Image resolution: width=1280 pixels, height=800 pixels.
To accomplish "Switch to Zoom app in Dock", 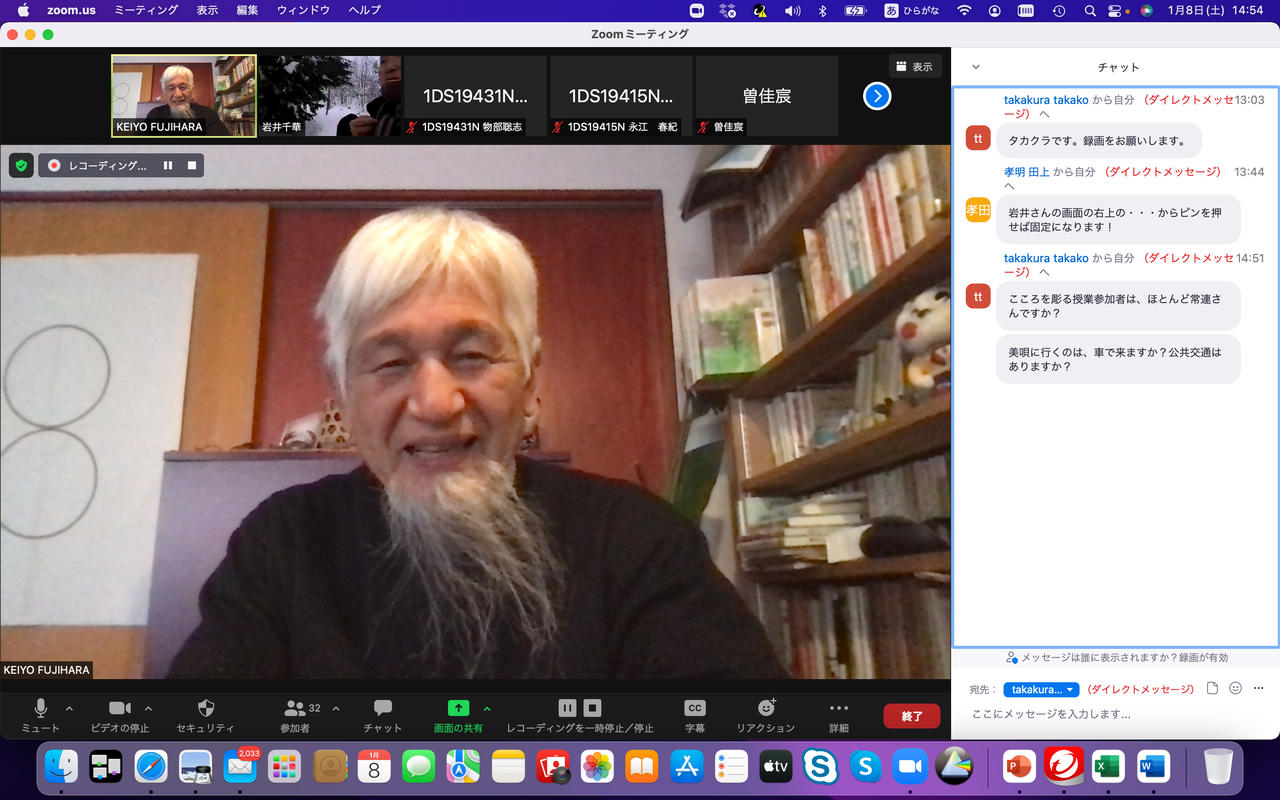I will point(910,767).
